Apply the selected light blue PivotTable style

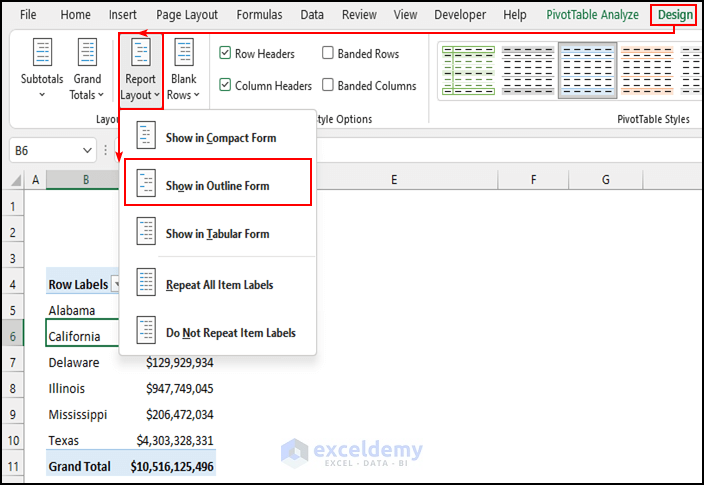tap(588, 71)
